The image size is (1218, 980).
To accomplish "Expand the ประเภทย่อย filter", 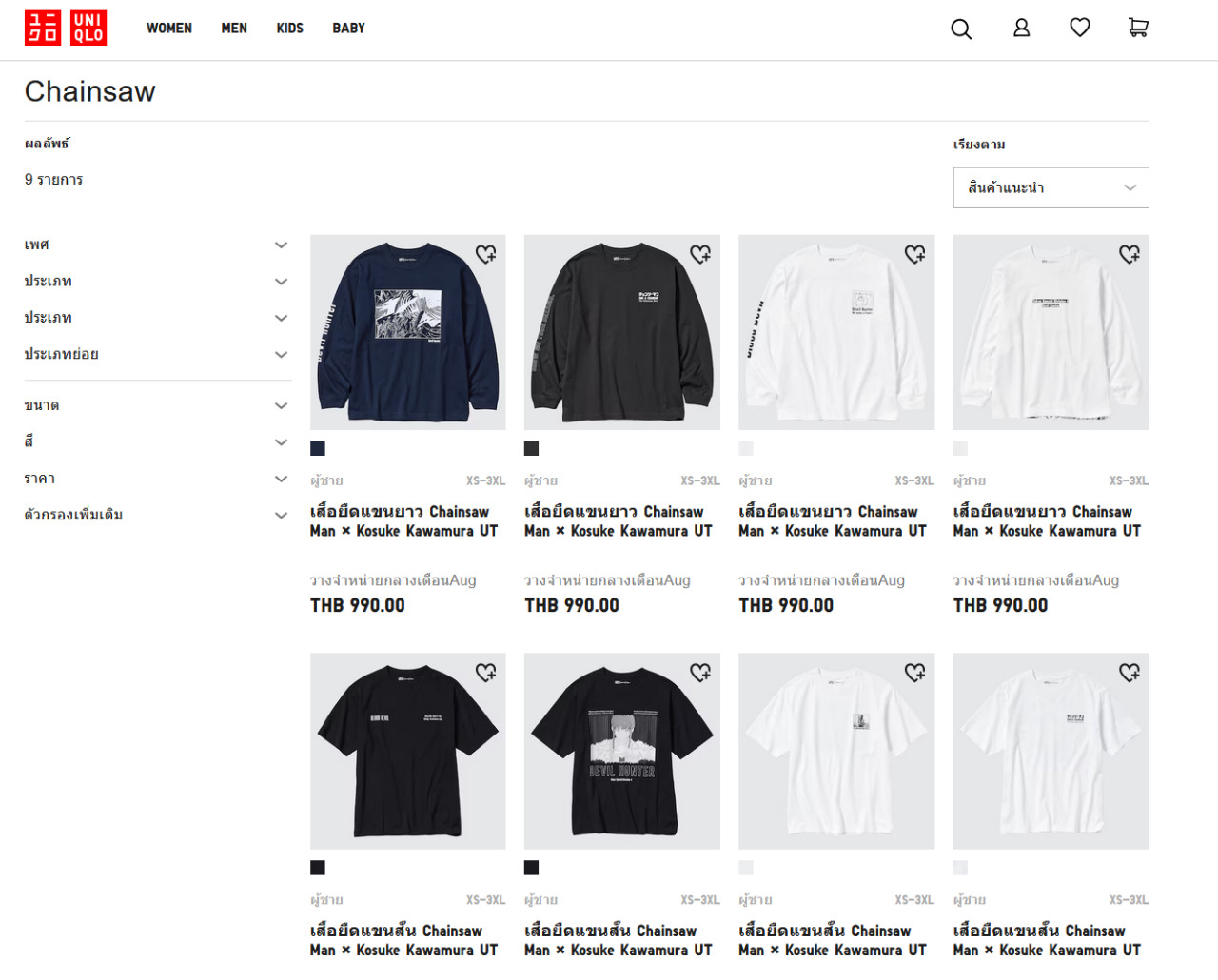I will tap(157, 354).
